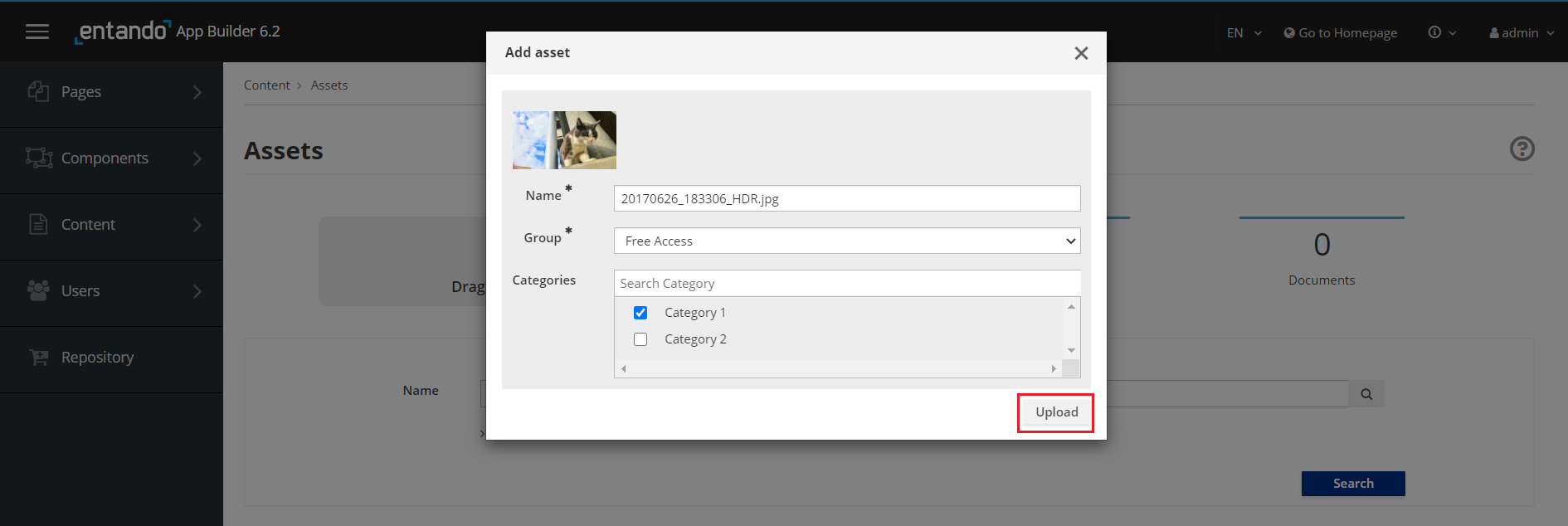
Task: Click the globe icon beside Go to Homepage
Action: 1289,33
